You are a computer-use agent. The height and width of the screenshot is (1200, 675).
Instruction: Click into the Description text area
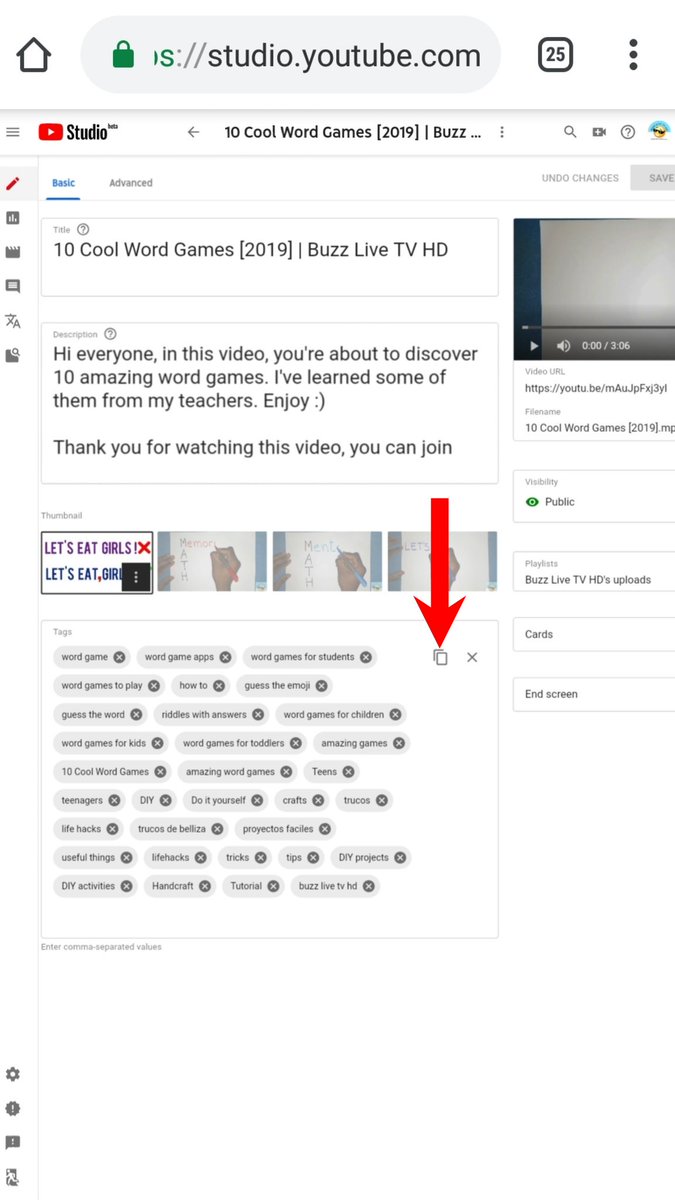click(270, 403)
